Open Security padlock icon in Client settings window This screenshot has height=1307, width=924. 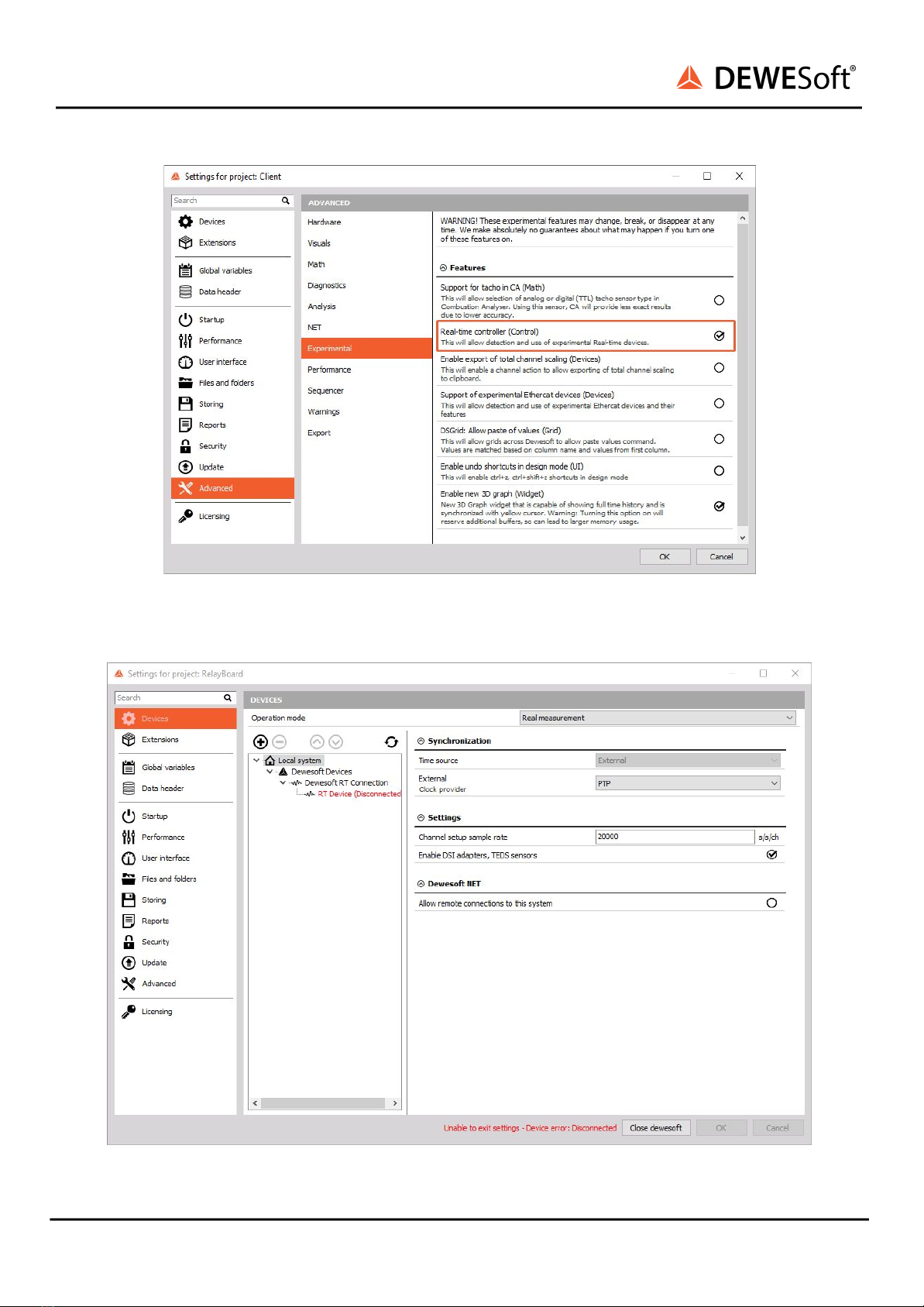(x=185, y=445)
